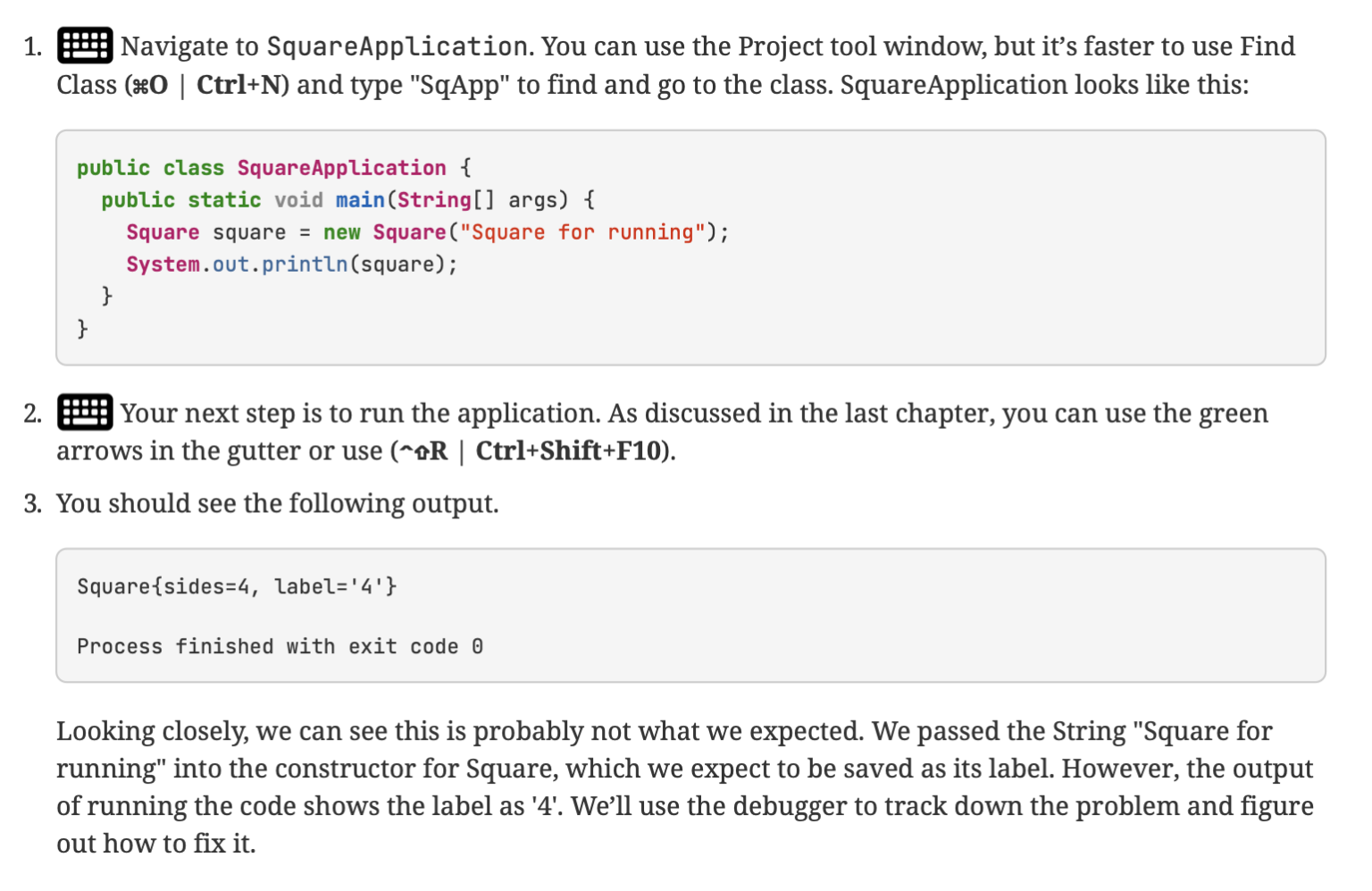Click the ⌘O shortcut text
1372x891 pixels.
149,85
